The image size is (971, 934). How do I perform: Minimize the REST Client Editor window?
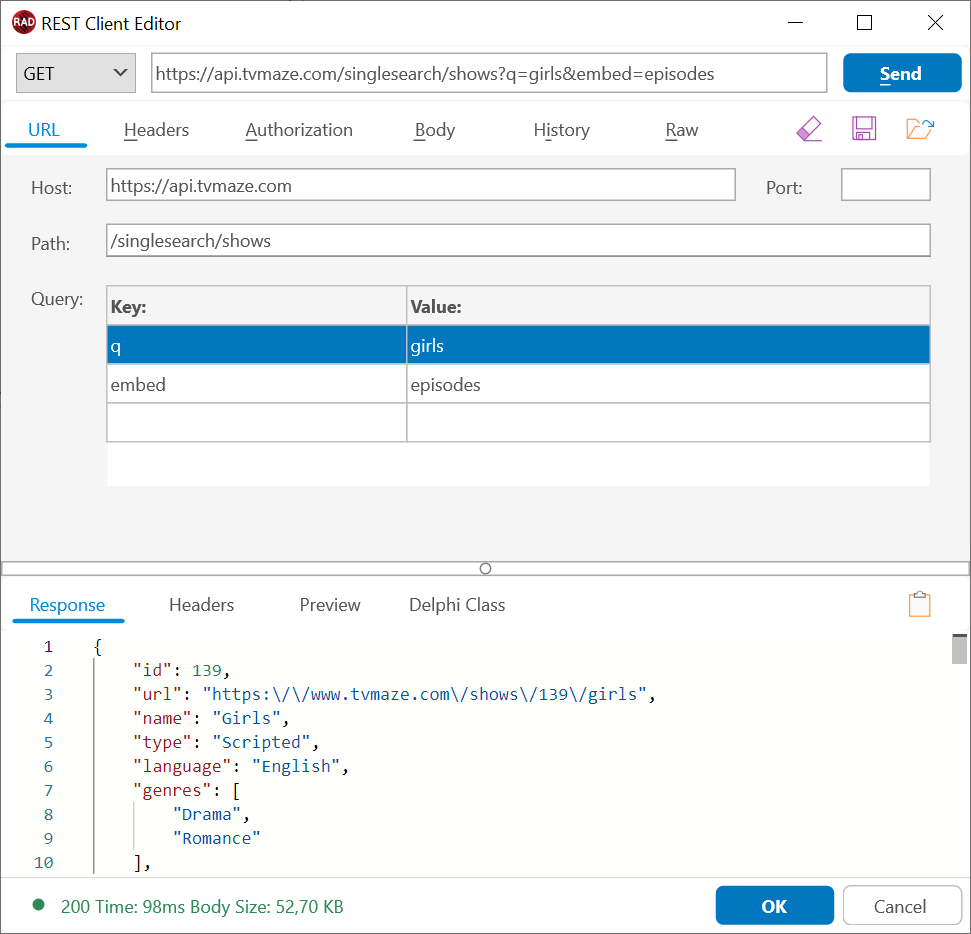click(x=795, y=23)
